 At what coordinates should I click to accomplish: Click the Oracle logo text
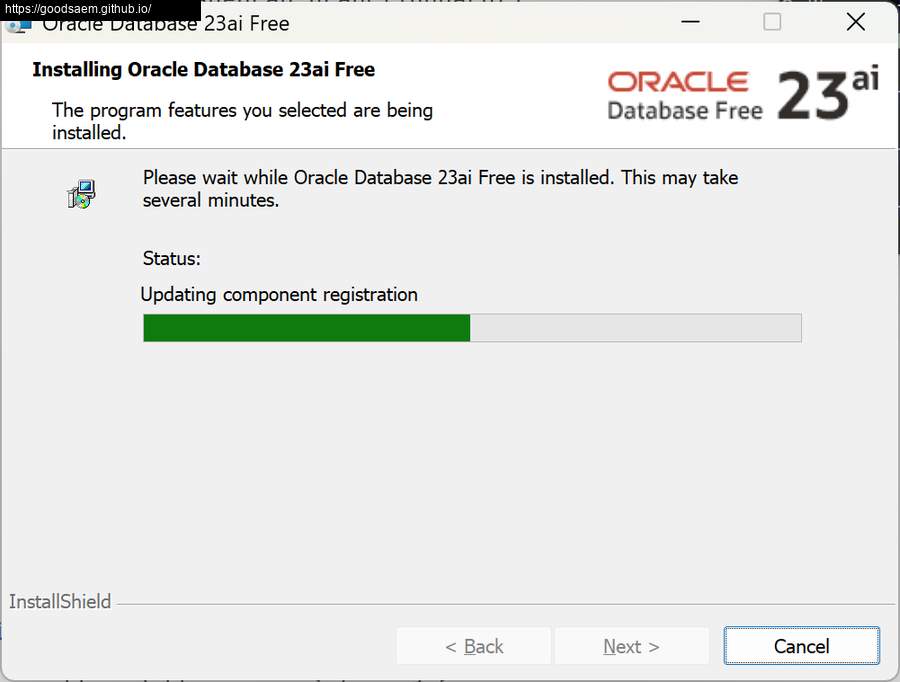click(x=678, y=82)
